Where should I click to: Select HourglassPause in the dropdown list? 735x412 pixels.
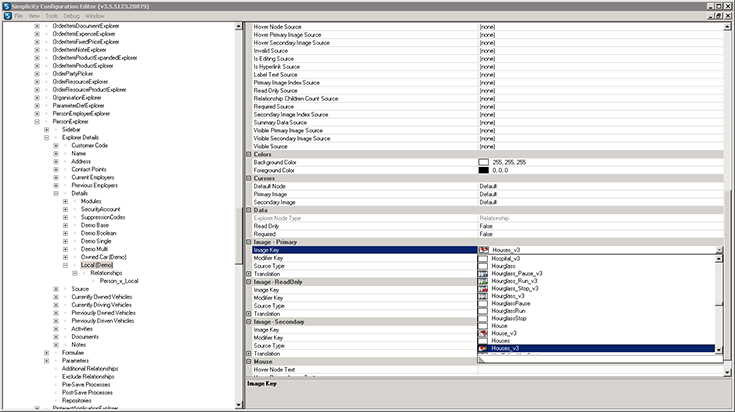(510, 303)
